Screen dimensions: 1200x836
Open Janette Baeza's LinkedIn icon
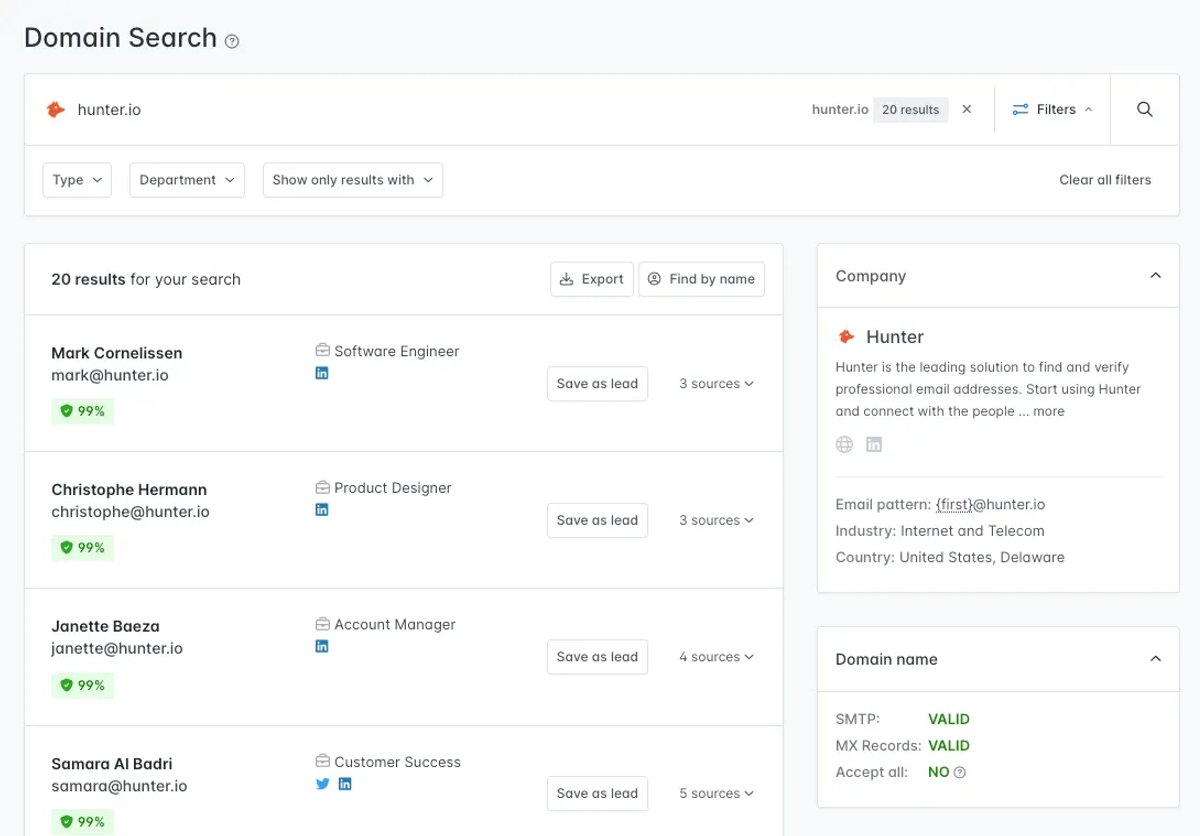coord(322,647)
